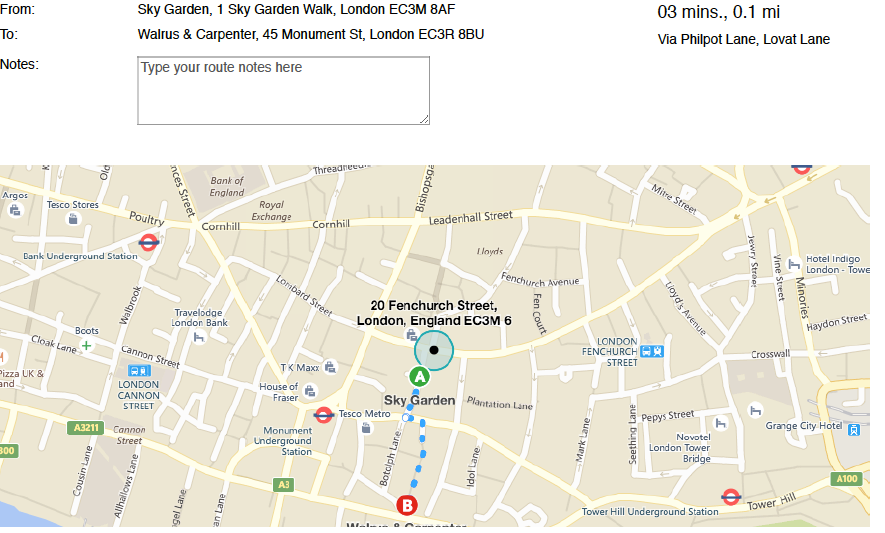Screen dimensions: 885x533
Task: Click the Tower Hill Underground Station roundel
Action: pyautogui.click(x=731, y=497)
